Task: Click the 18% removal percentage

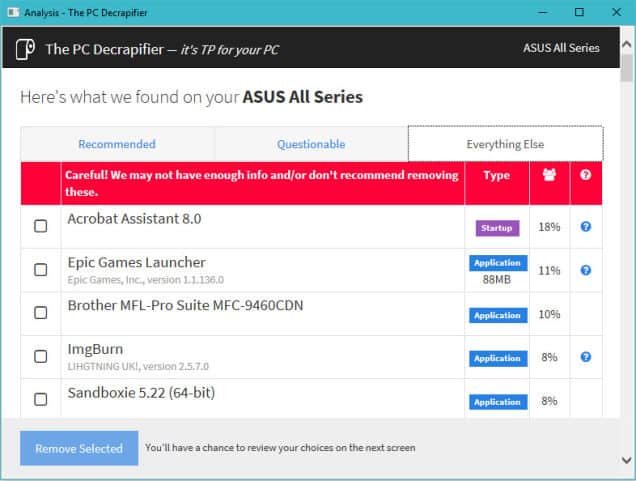Action: click(549, 227)
